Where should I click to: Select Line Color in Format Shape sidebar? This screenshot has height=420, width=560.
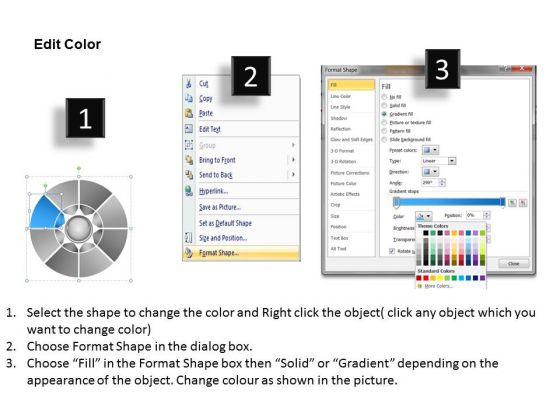coord(351,96)
